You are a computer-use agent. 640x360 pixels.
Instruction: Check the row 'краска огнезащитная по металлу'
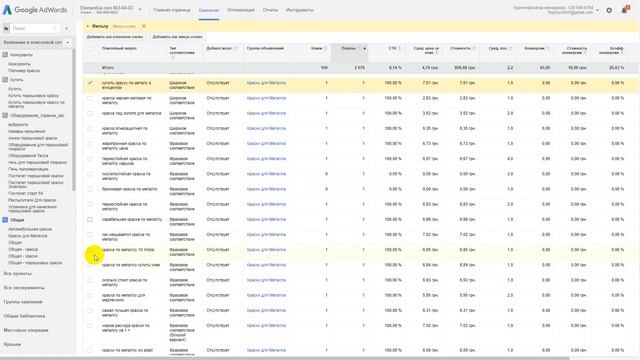(90, 129)
